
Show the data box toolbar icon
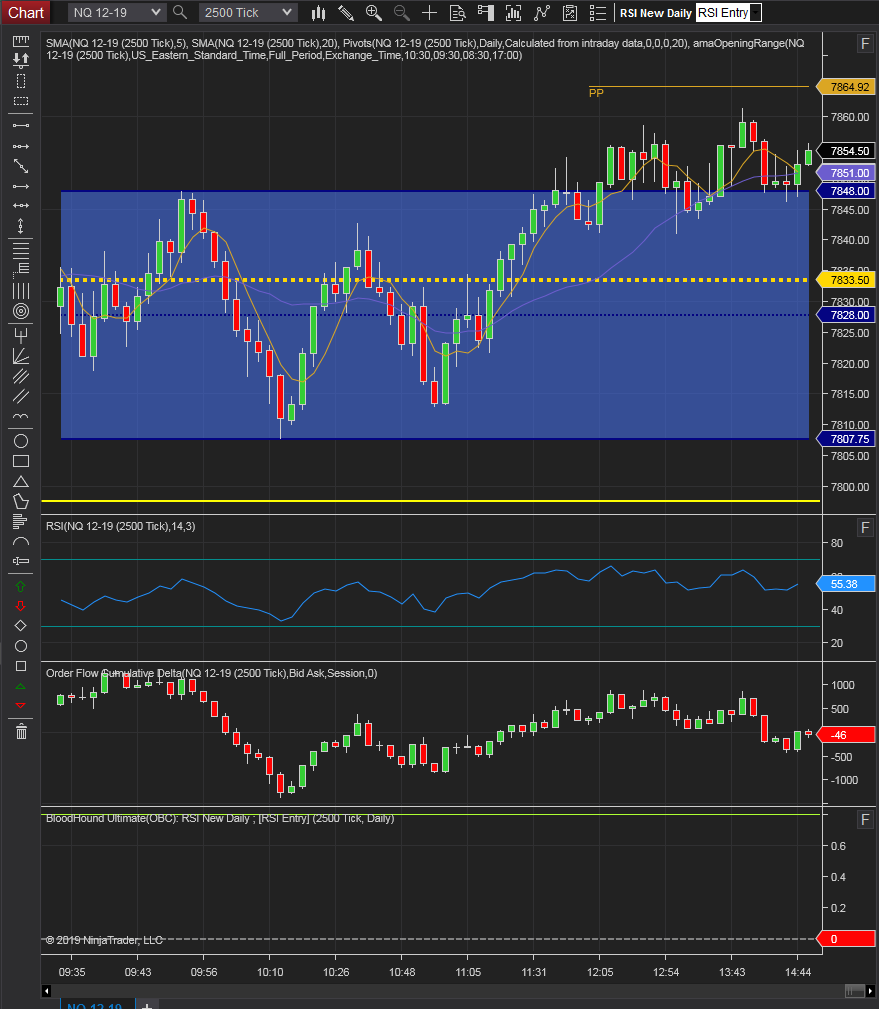(458, 13)
